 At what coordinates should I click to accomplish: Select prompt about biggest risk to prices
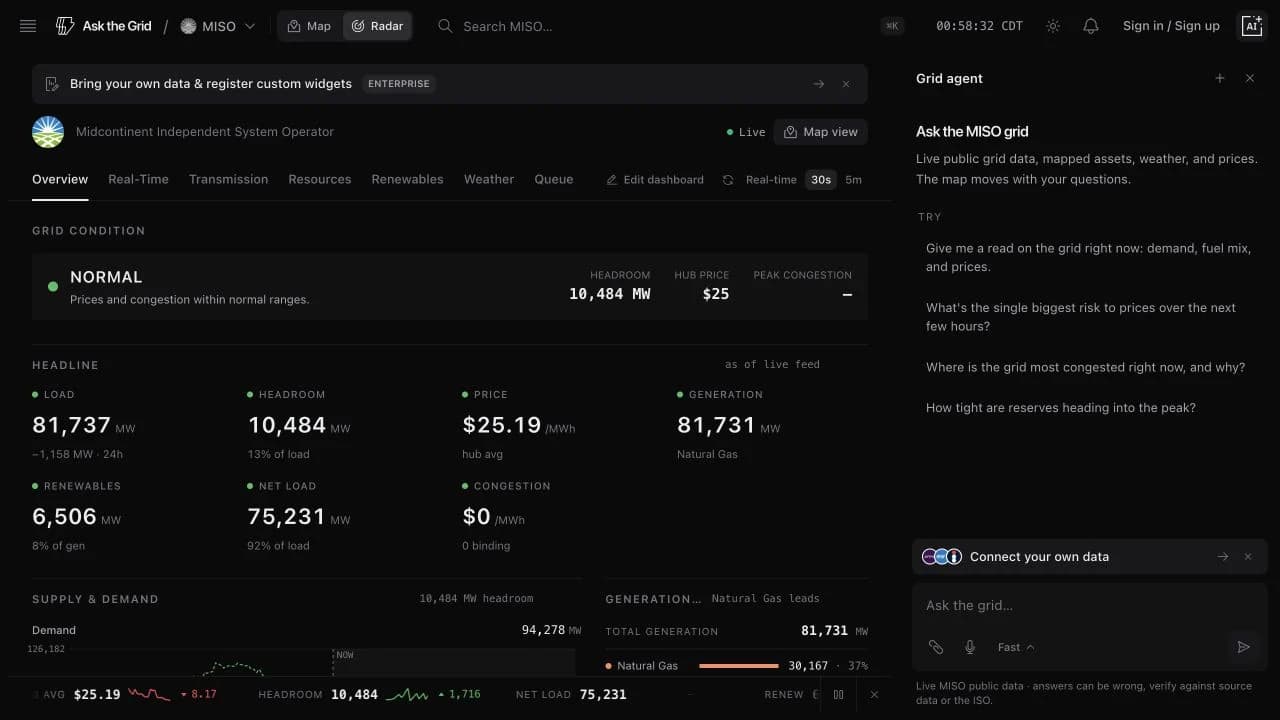pos(1089,317)
